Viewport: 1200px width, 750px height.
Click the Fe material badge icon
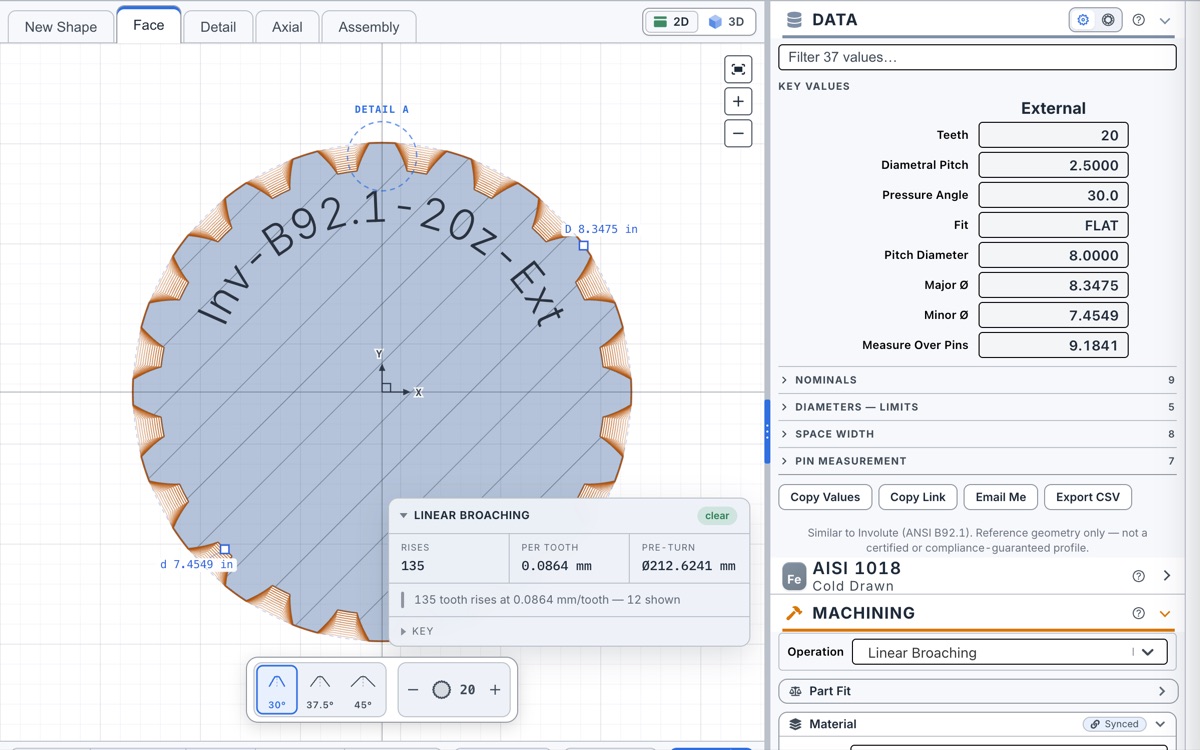pyautogui.click(x=794, y=576)
